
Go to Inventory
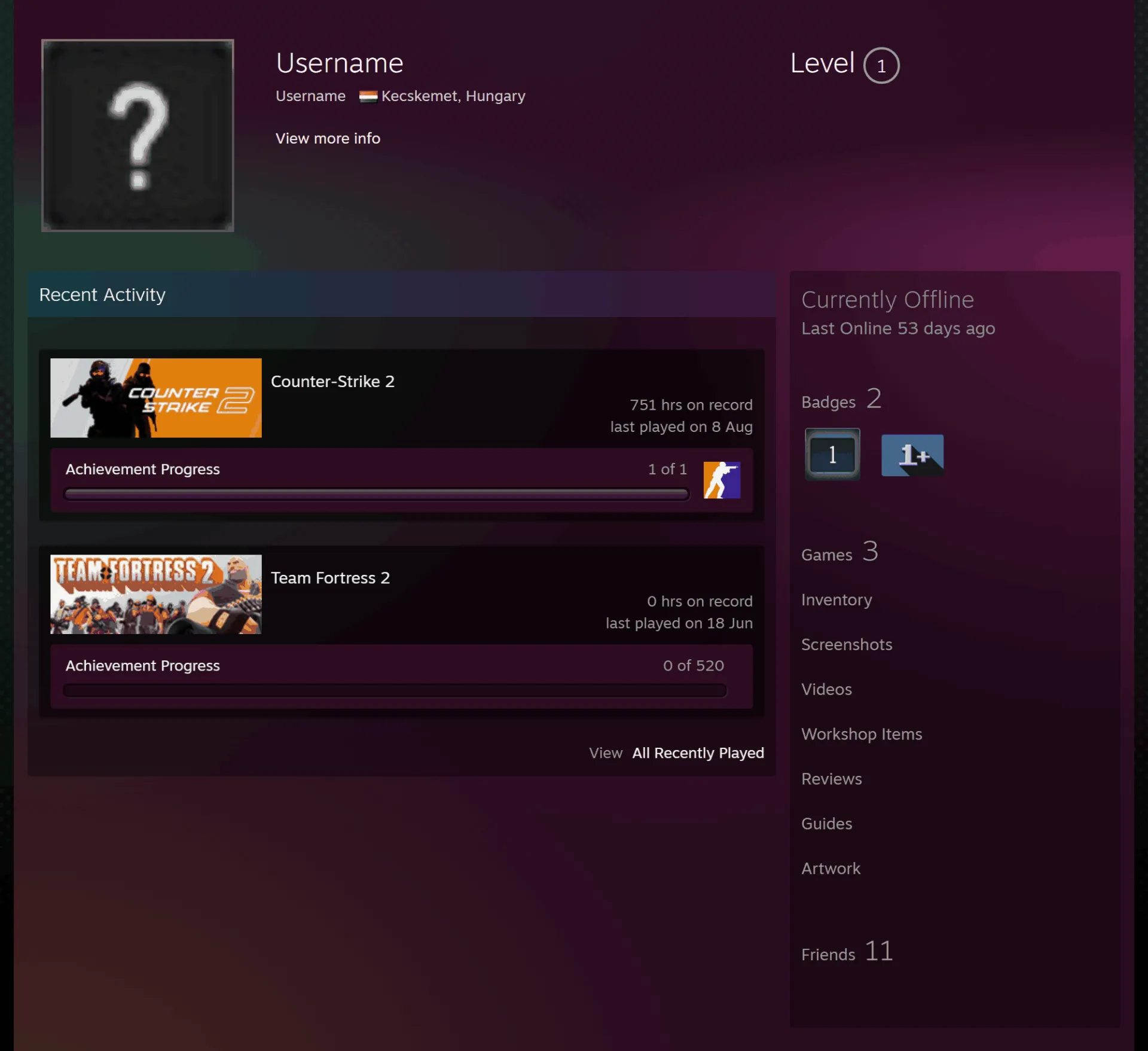click(x=836, y=599)
